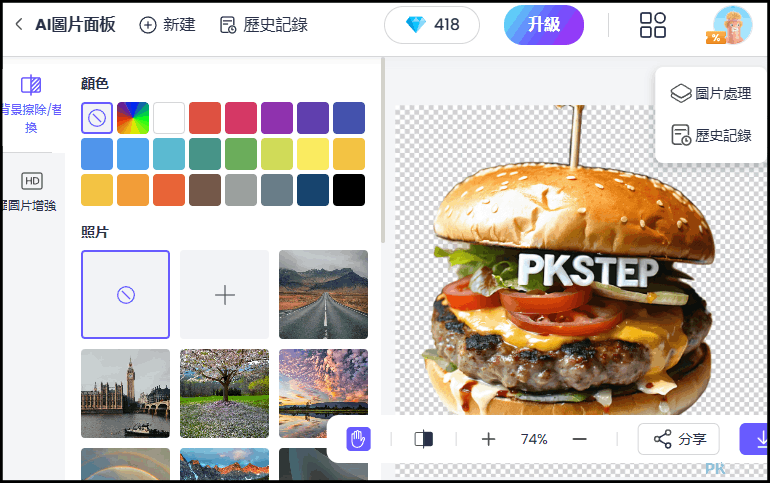770x483 pixels.
Task: Select the rainbow photo background
Action: pos(126,464)
